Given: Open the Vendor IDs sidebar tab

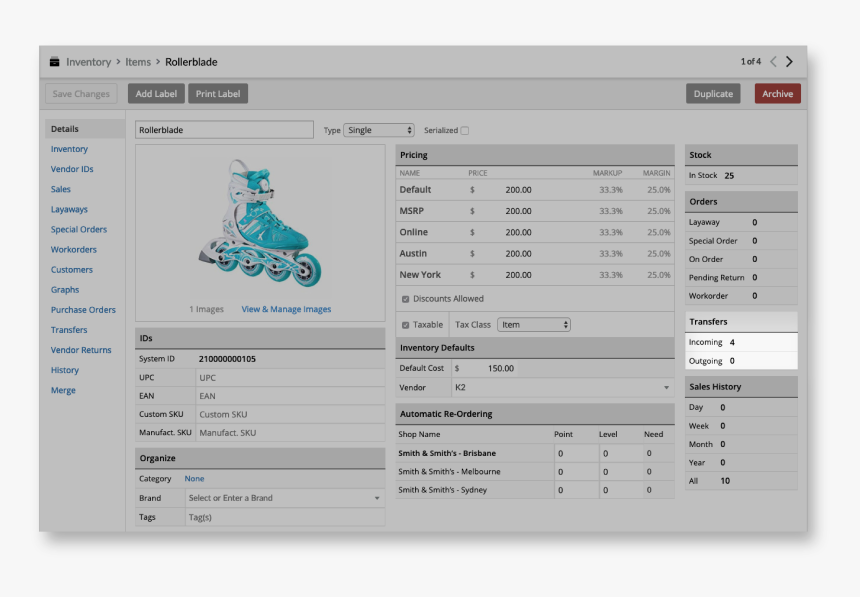Looking at the screenshot, I should (x=72, y=169).
